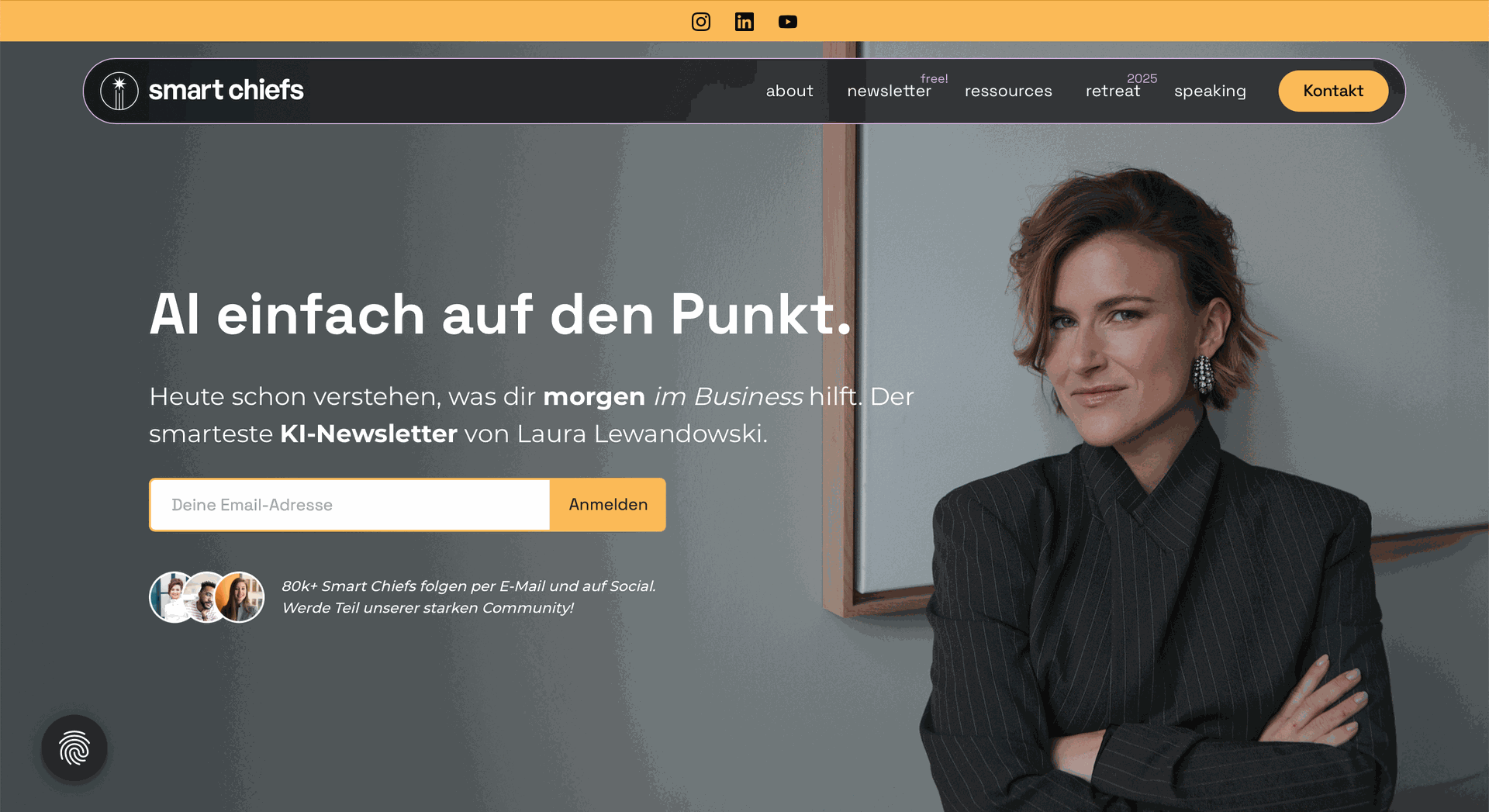Click the bearded man avatar in the middle
The height and width of the screenshot is (812, 1489).
click(x=206, y=597)
